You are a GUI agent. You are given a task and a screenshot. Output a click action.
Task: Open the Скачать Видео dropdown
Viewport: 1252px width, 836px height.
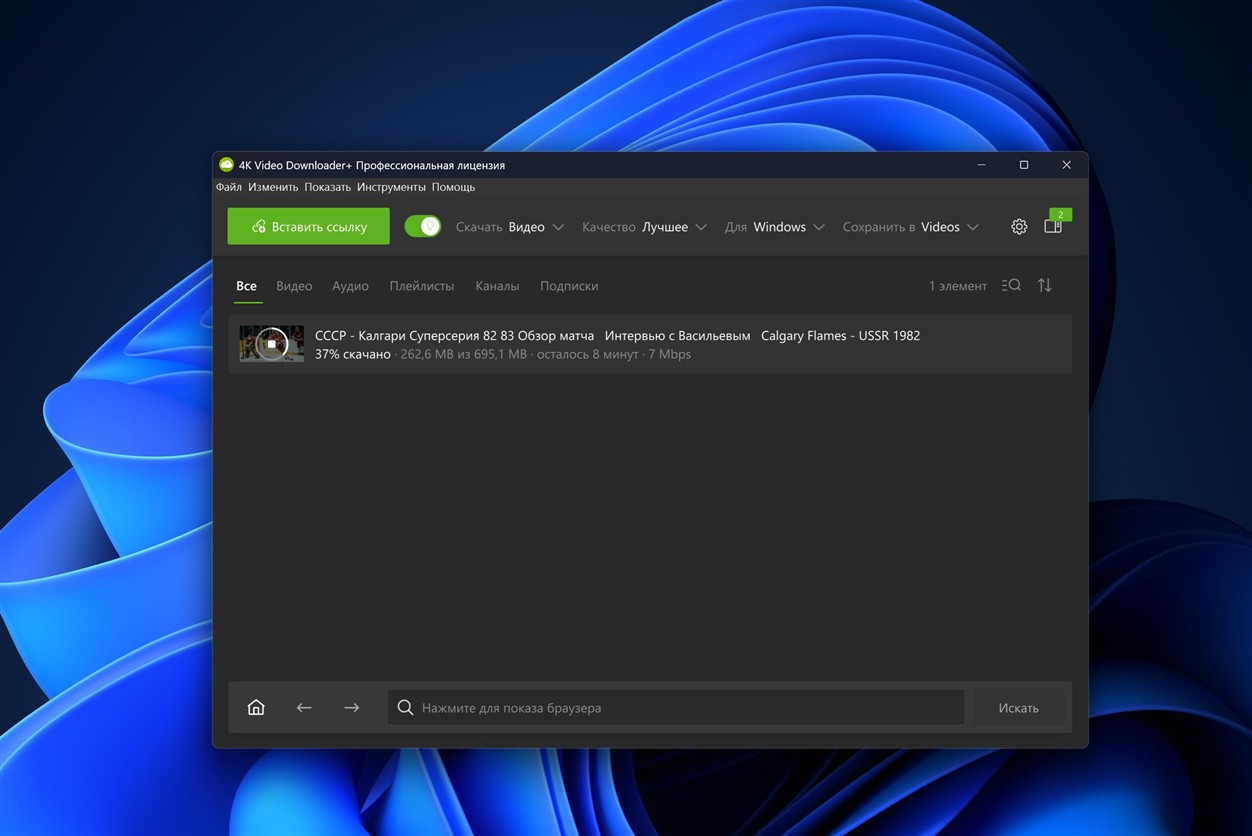tap(510, 227)
